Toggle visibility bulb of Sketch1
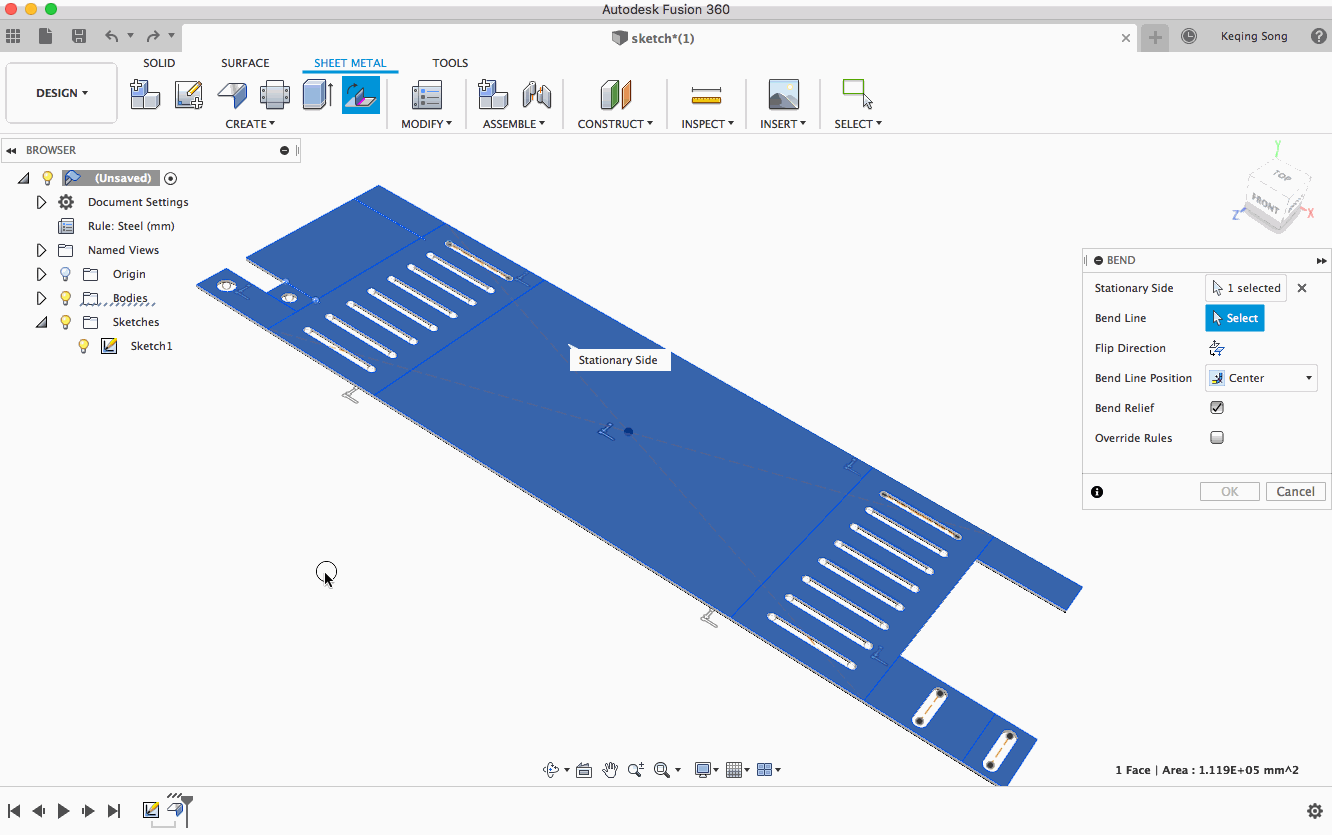1332x835 pixels. coord(84,346)
